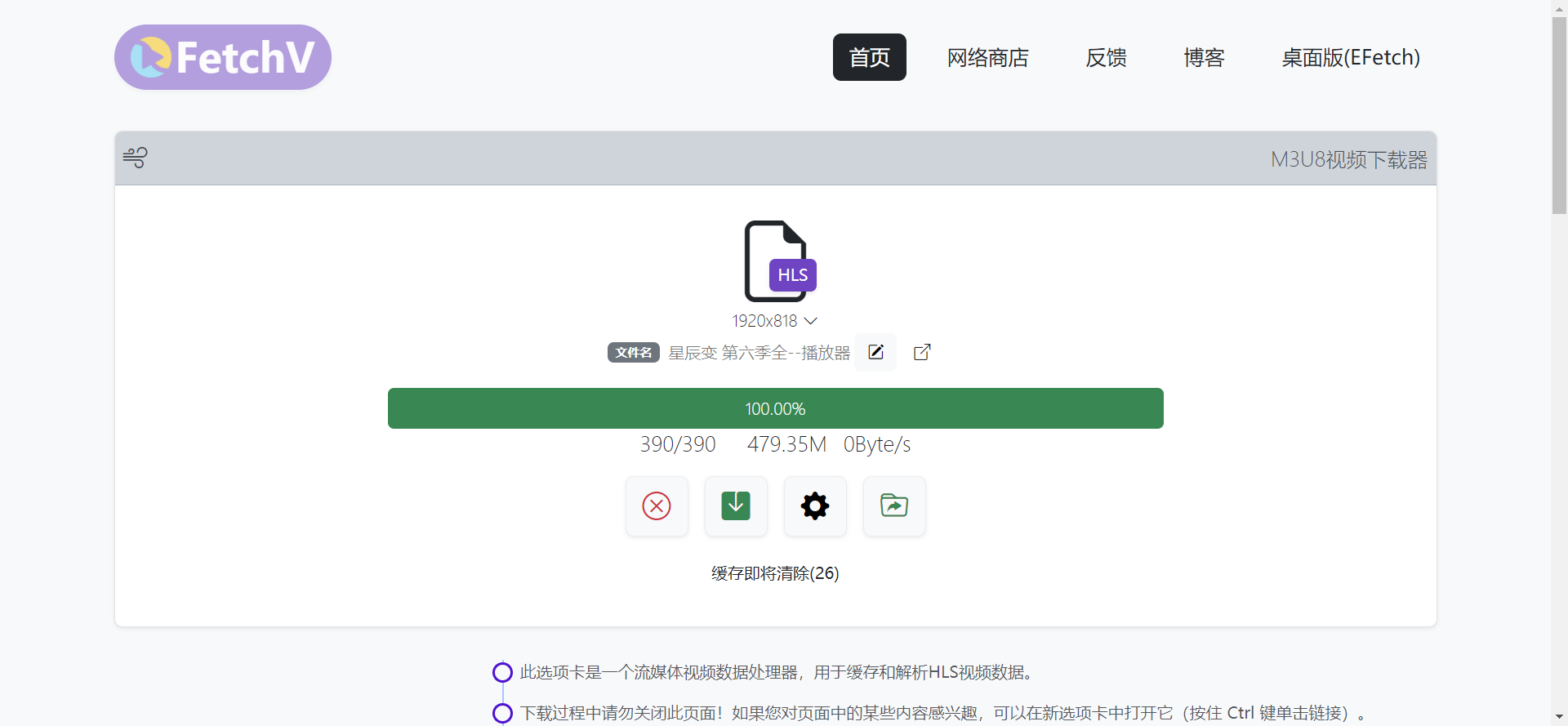This screenshot has width=1568, height=726.
Task: Click the M3U8视频下载器 panel title
Action: [1348, 159]
